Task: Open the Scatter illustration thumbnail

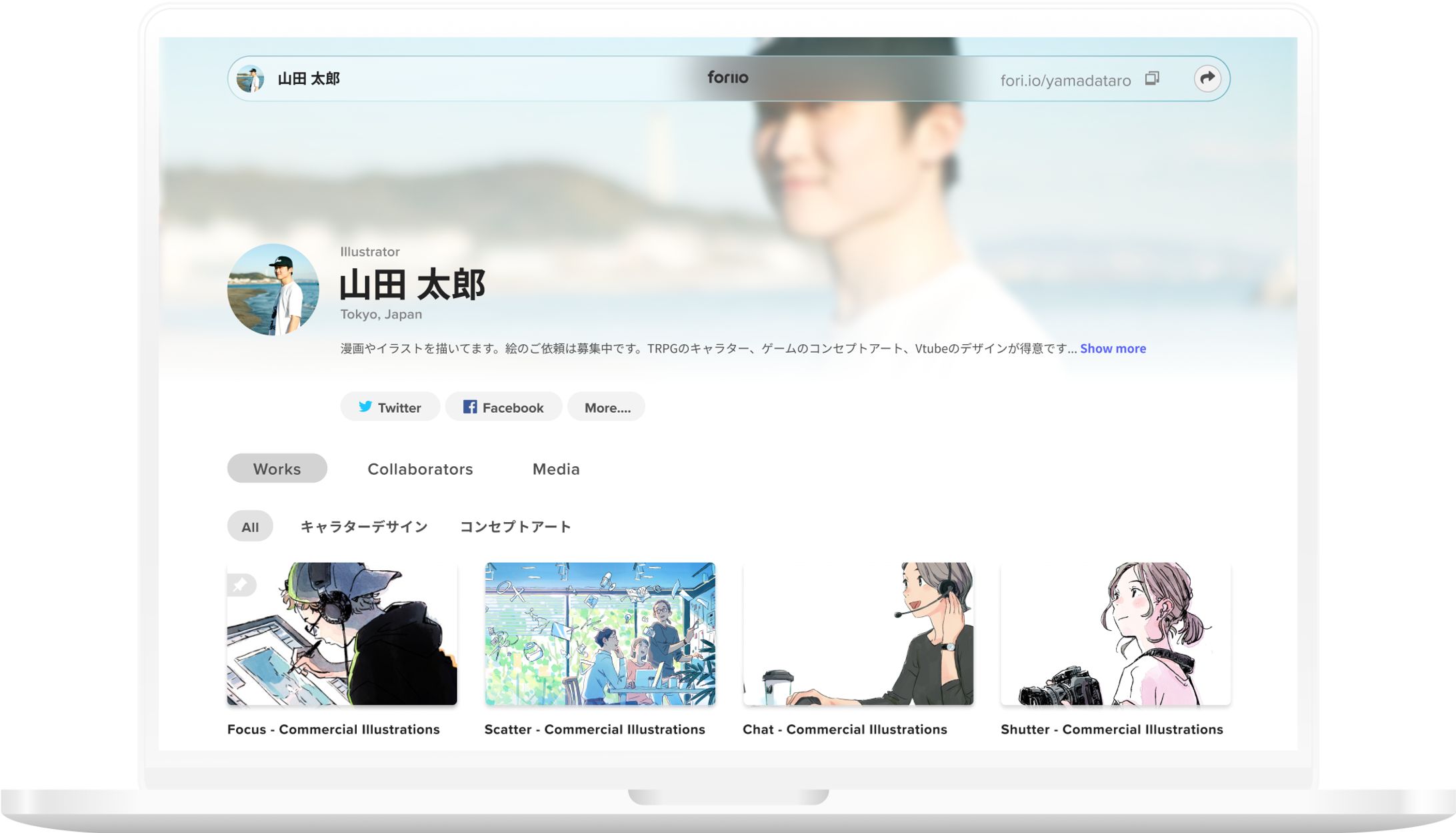Action: pyautogui.click(x=600, y=634)
